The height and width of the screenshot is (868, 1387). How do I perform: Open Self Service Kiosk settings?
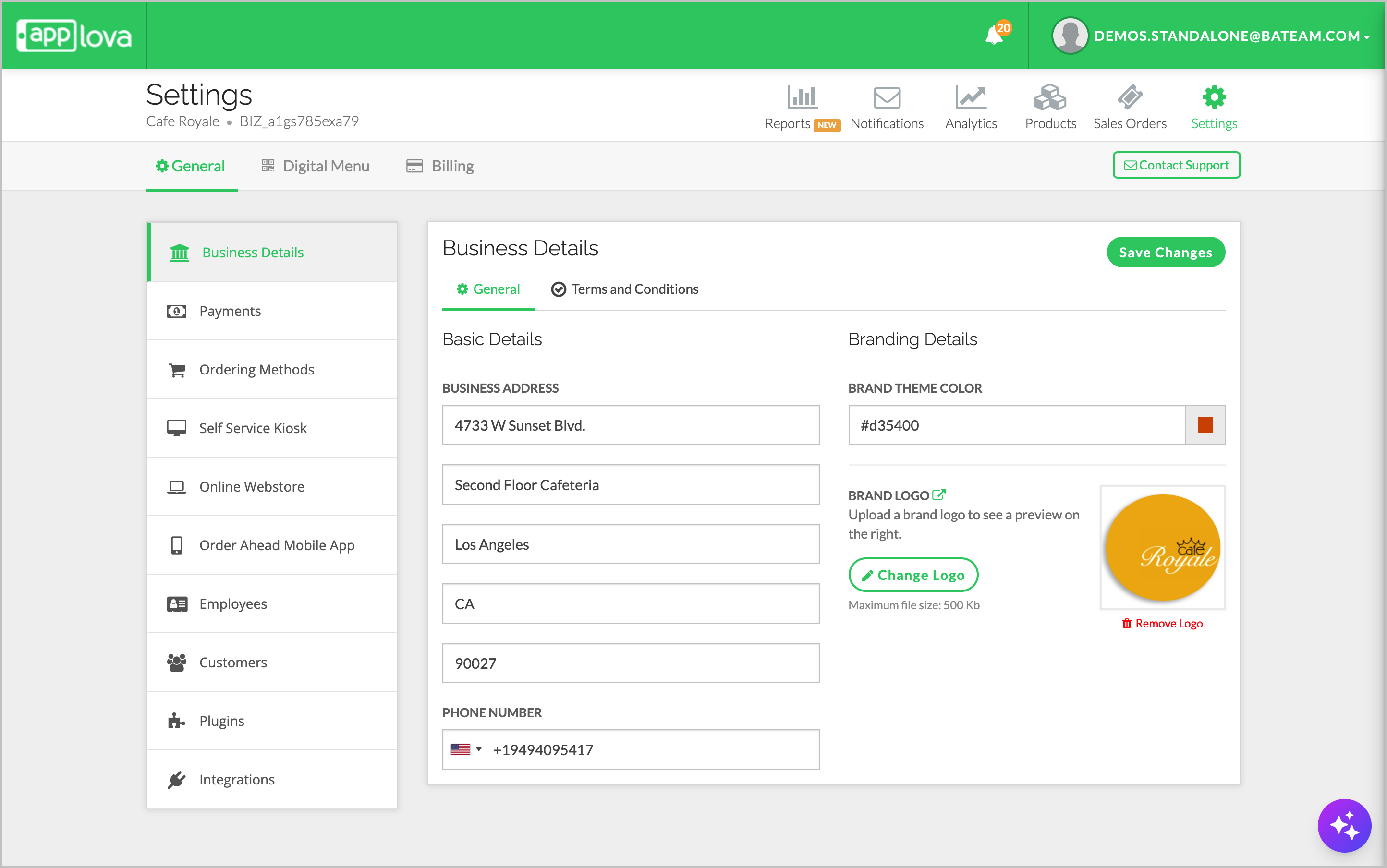point(253,428)
